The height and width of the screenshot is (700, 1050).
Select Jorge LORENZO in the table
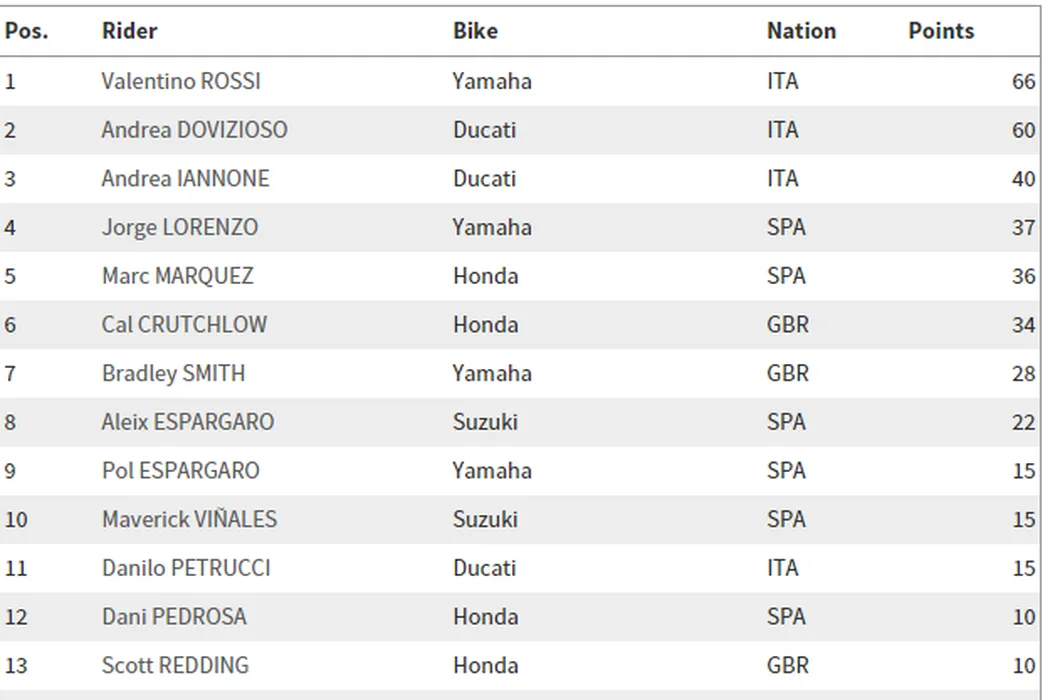click(x=179, y=228)
